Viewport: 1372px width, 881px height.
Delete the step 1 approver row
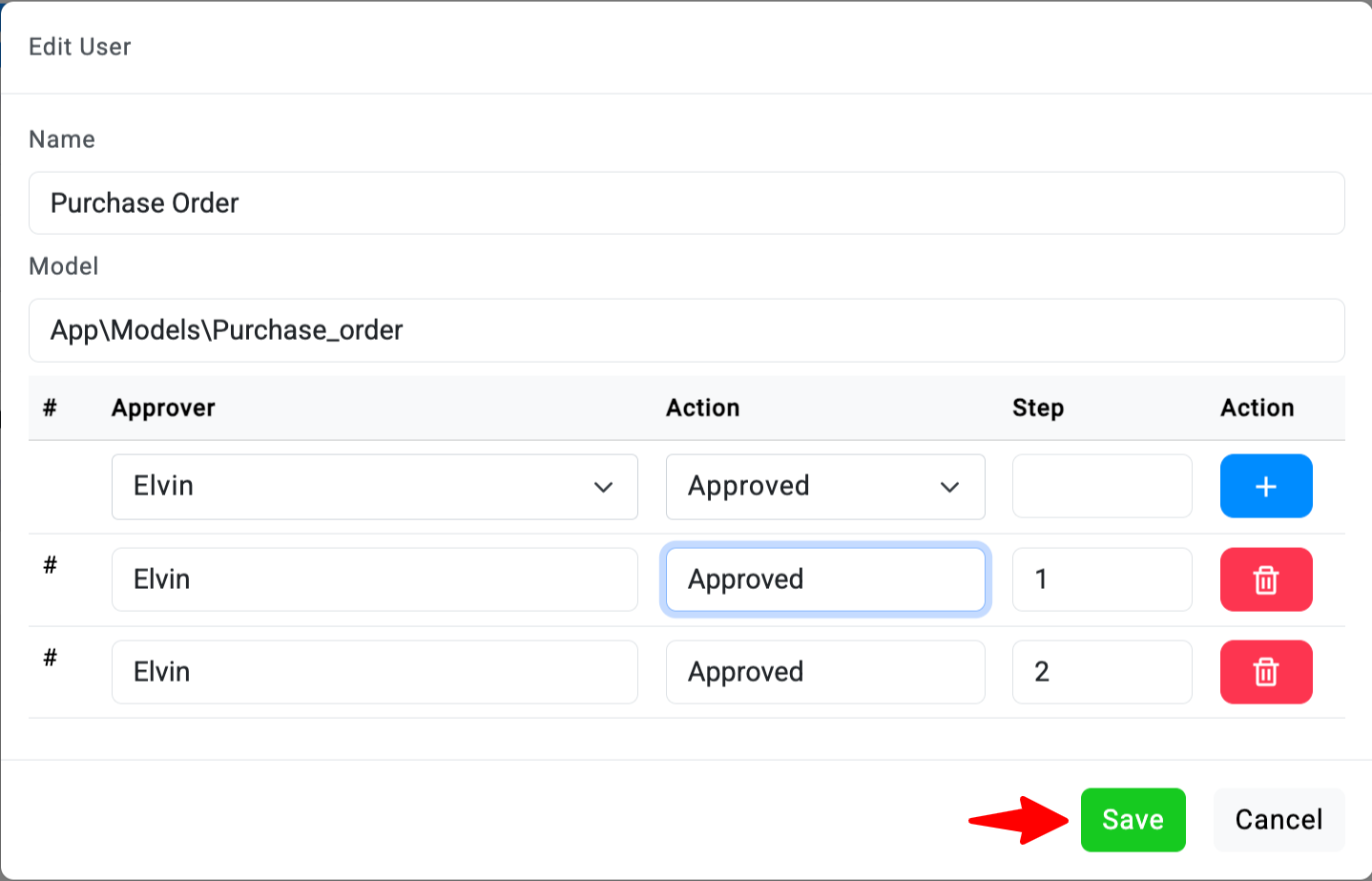pyautogui.click(x=1265, y=579)
